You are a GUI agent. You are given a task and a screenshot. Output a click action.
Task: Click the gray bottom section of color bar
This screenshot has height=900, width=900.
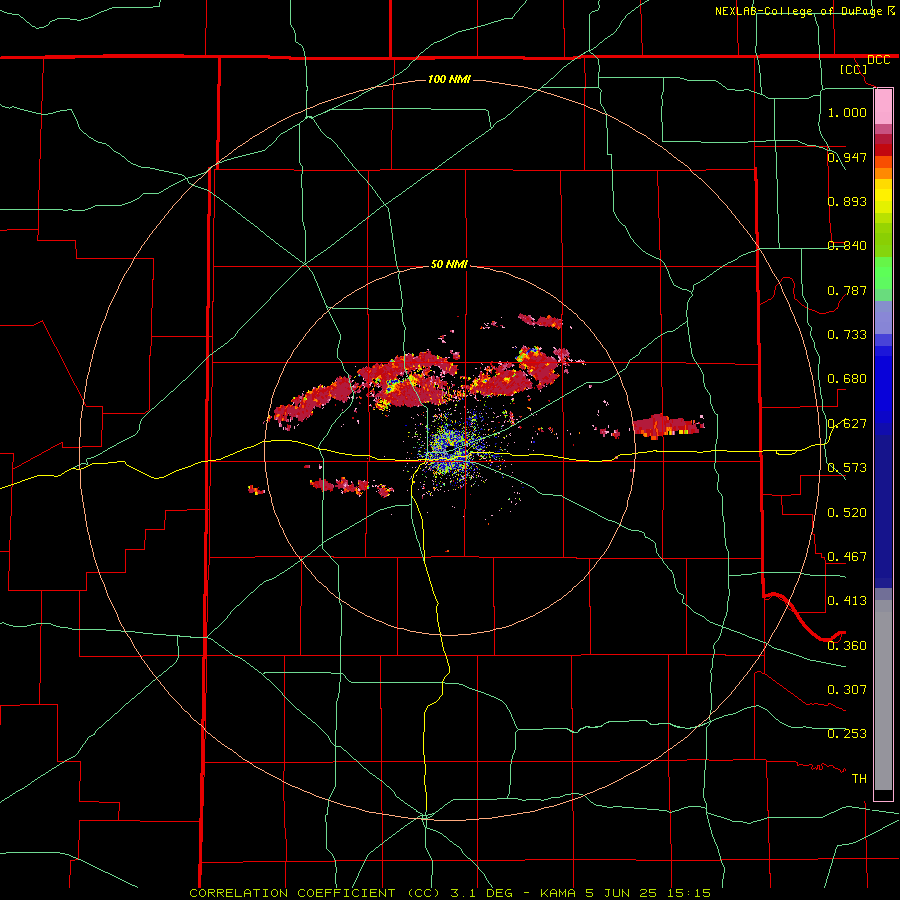pyautogui.click(x=883, y=695)
